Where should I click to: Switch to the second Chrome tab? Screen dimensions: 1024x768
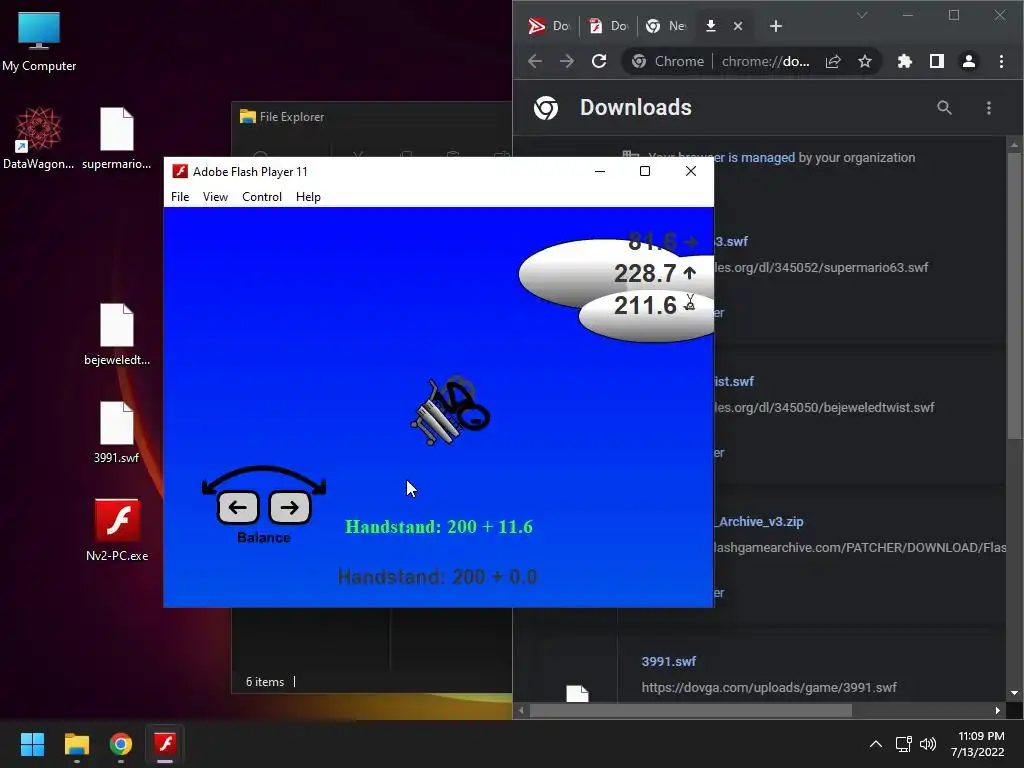pyautogui.click(x=608, y=26)
